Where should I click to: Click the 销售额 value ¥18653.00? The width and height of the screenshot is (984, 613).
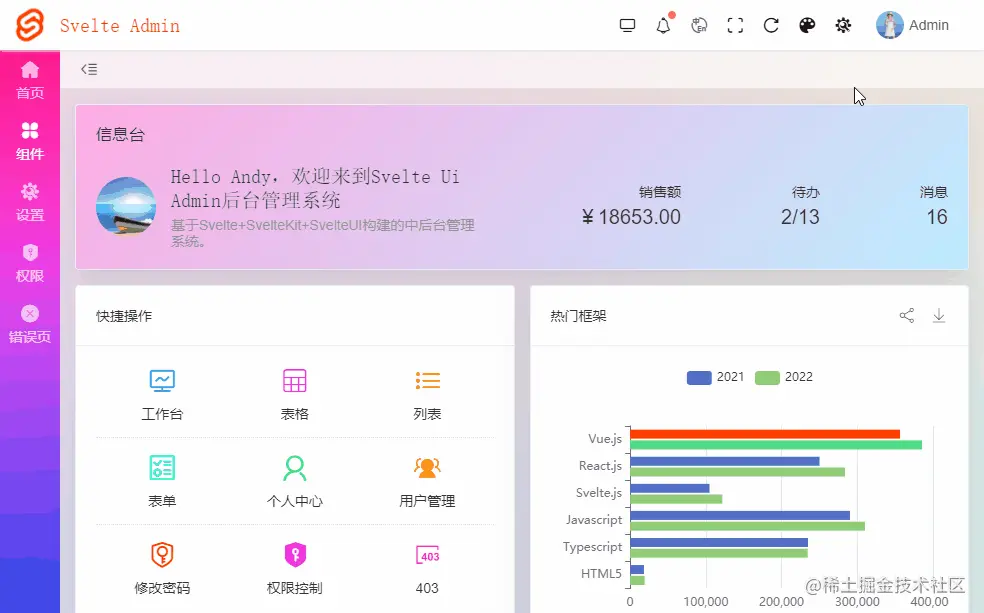click(x=631, y=217)
